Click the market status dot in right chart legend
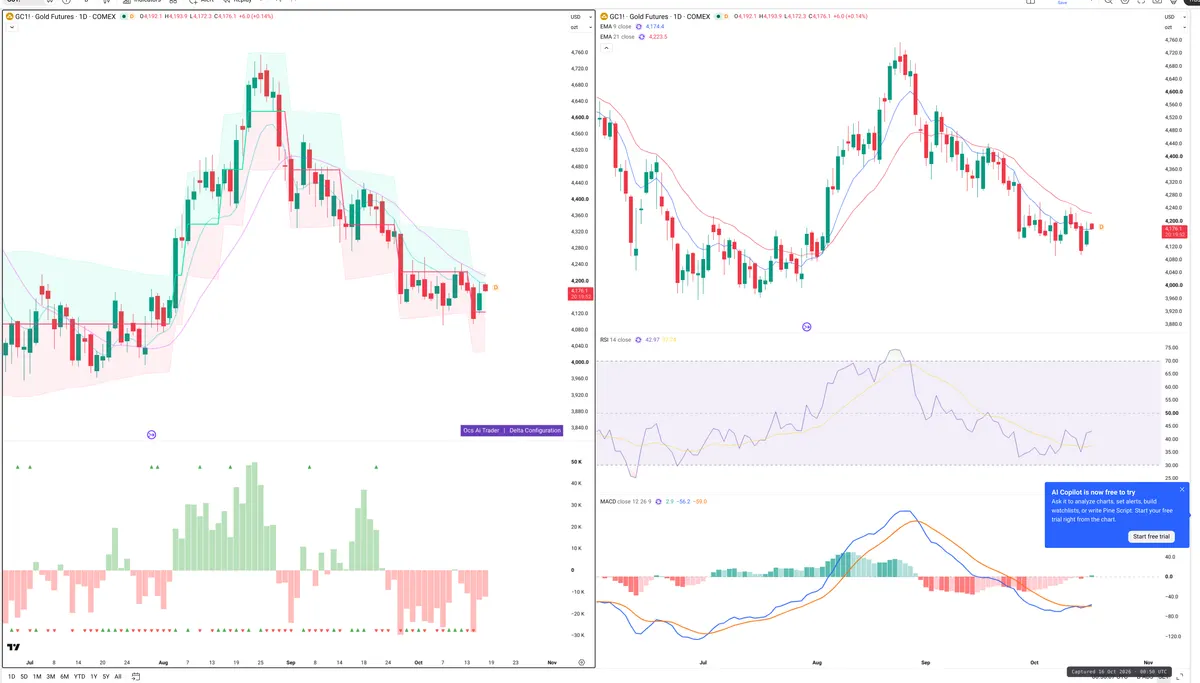Screen dimensions: 1200x683 pyautogui.click(x=717, y=16)
